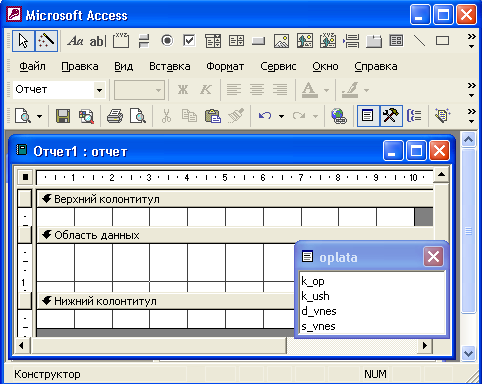The height and width of the screenshot is (384, 482).
Task: Save the report with floppy icon
Action: click(63, 116)
